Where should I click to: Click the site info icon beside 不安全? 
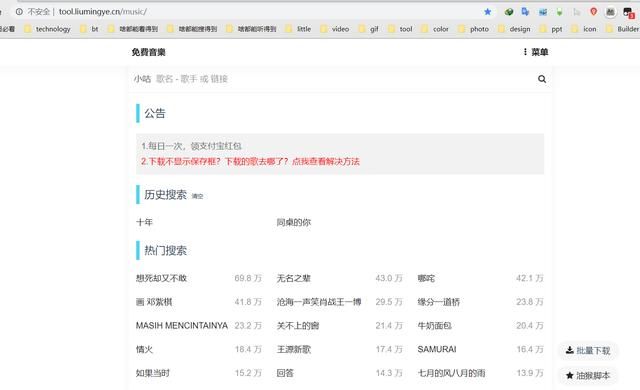(x=19, y=12)
